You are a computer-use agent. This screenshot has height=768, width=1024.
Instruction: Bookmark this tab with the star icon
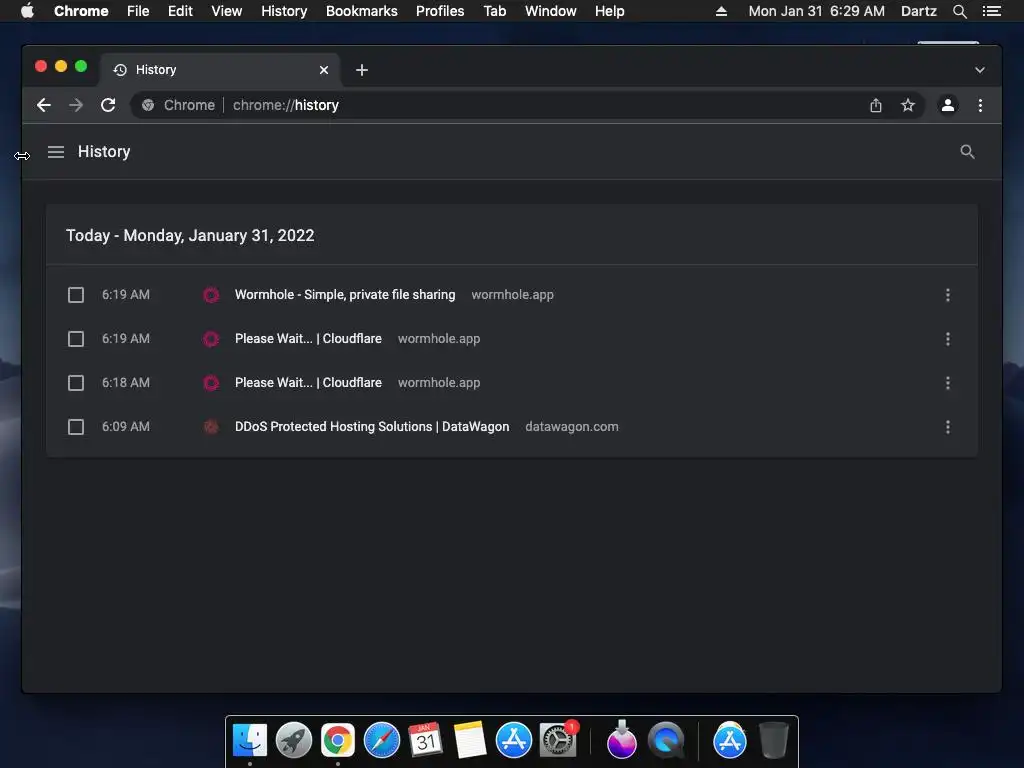click(x=908, y=105)
